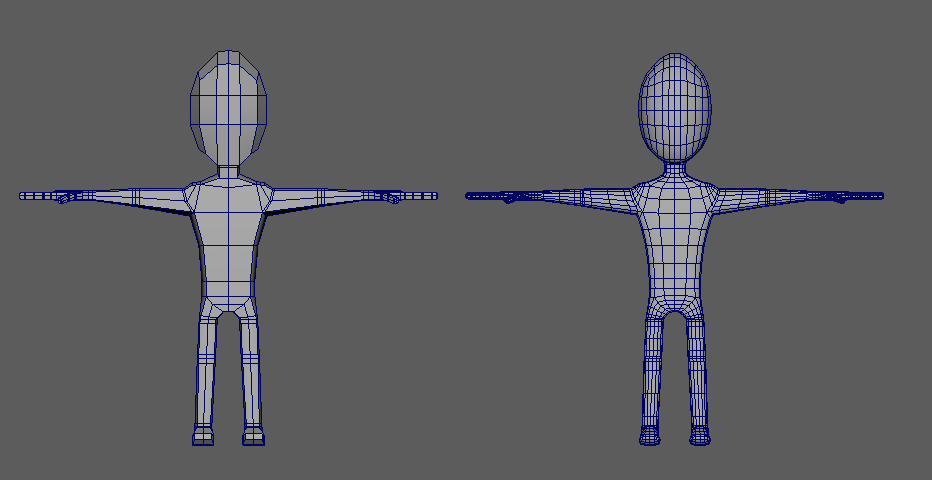Select the smoothed character's screen-left foot
The width and height of the screenshot is (932, 480).
650,436
